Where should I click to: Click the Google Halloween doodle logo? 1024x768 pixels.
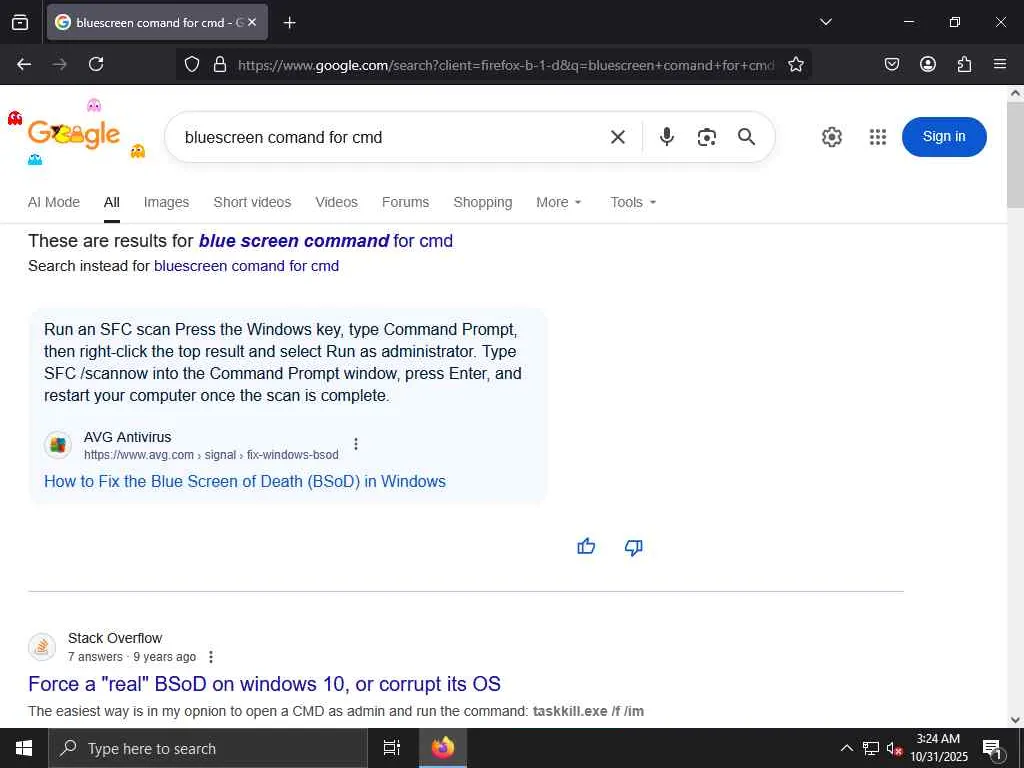[74, 134]
